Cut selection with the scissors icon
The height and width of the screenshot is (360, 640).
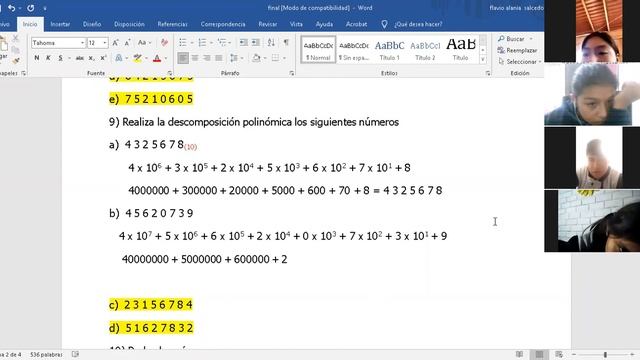[x=16, y=38]
